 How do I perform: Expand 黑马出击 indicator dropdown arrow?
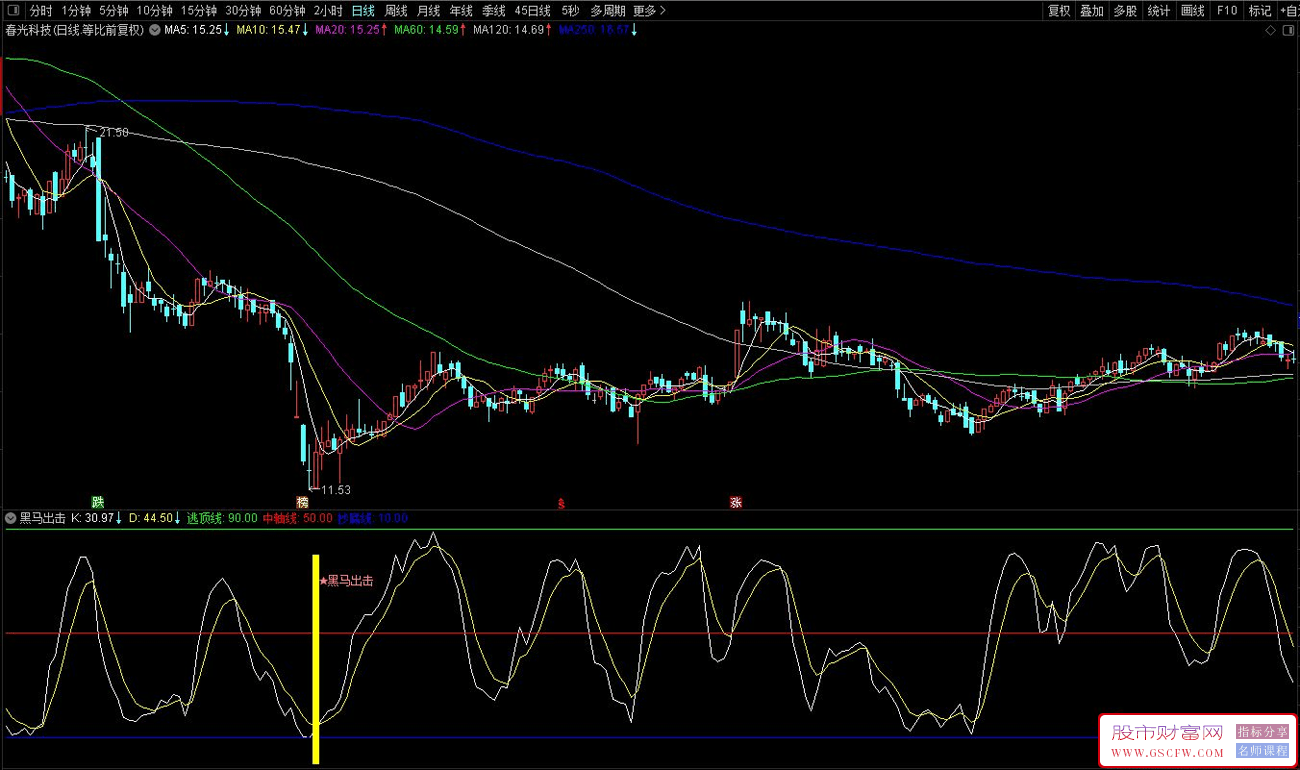pos(11,518)
